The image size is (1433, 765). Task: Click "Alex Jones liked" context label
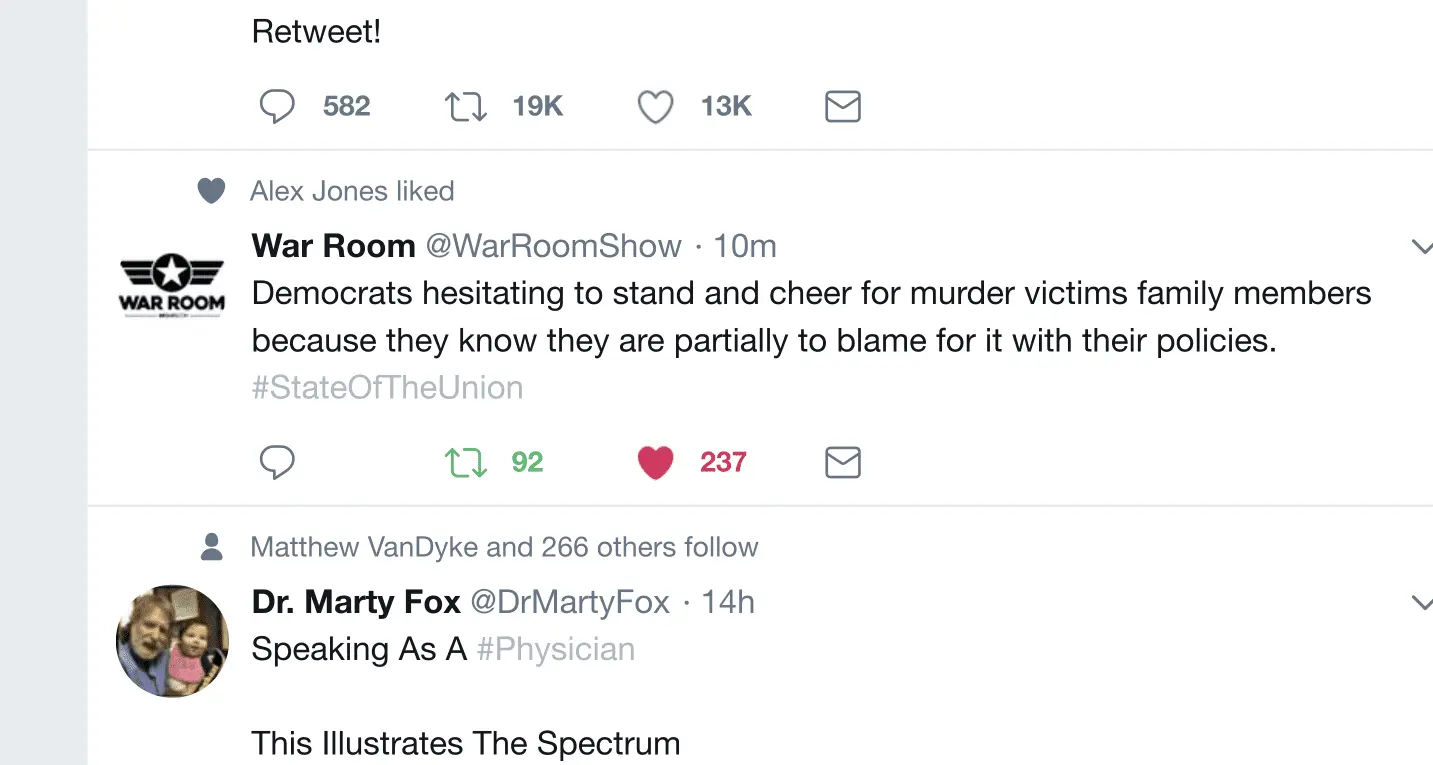pyautogui.click(x=352, y=191)
